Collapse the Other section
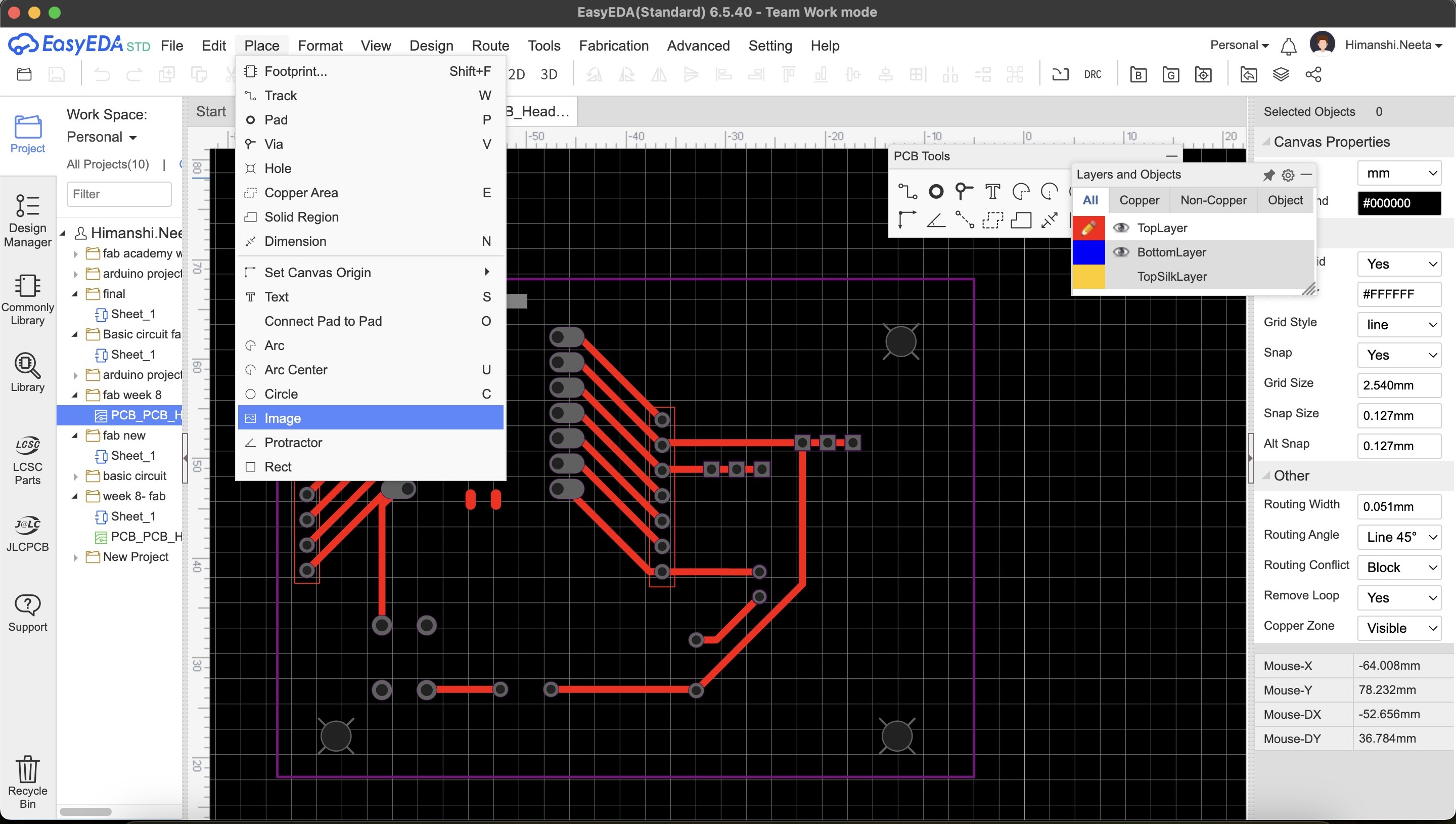 (x=1266, y=475)
